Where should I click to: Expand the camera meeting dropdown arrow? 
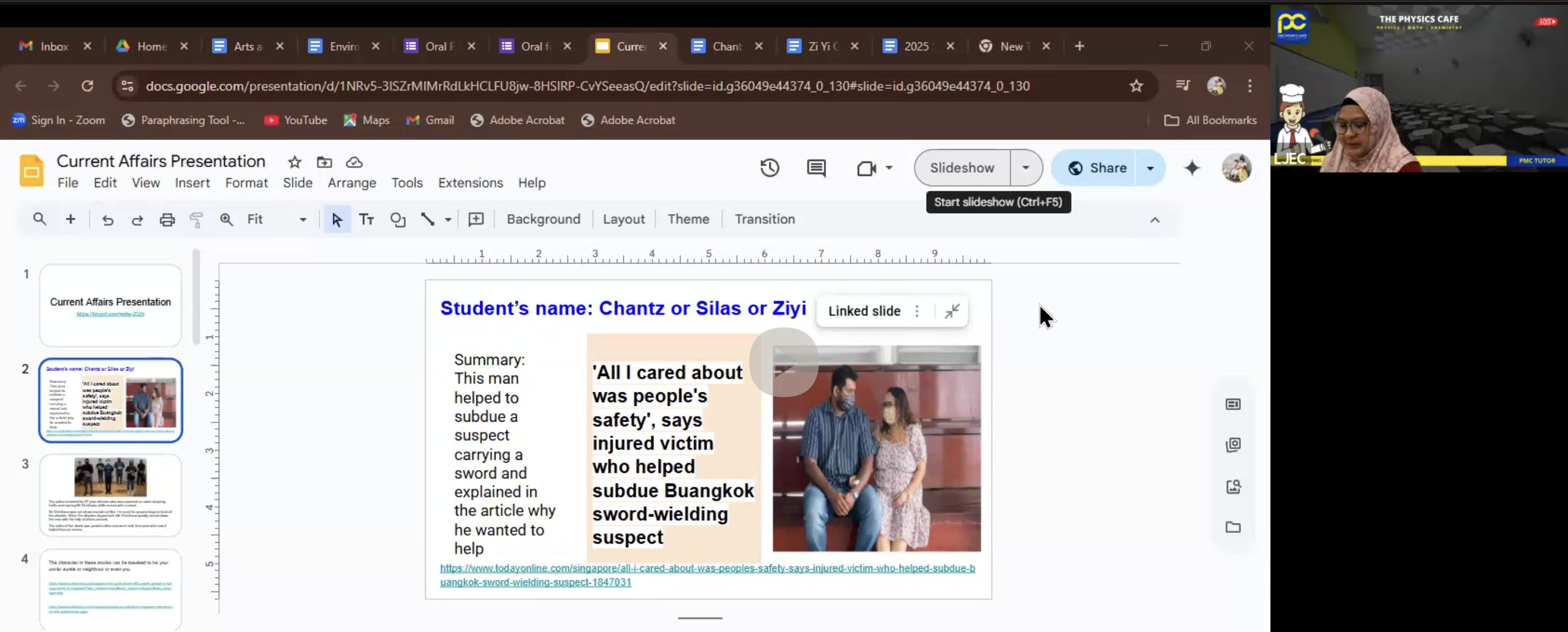[x=889, y=168]
